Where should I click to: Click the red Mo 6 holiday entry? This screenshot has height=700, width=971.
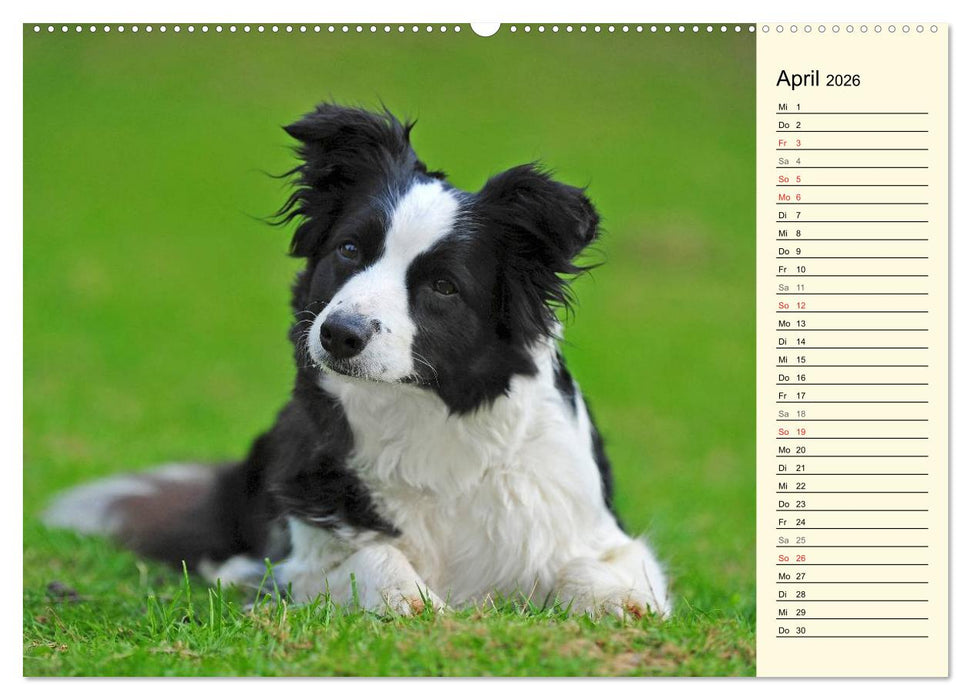[x=790, y=197]
